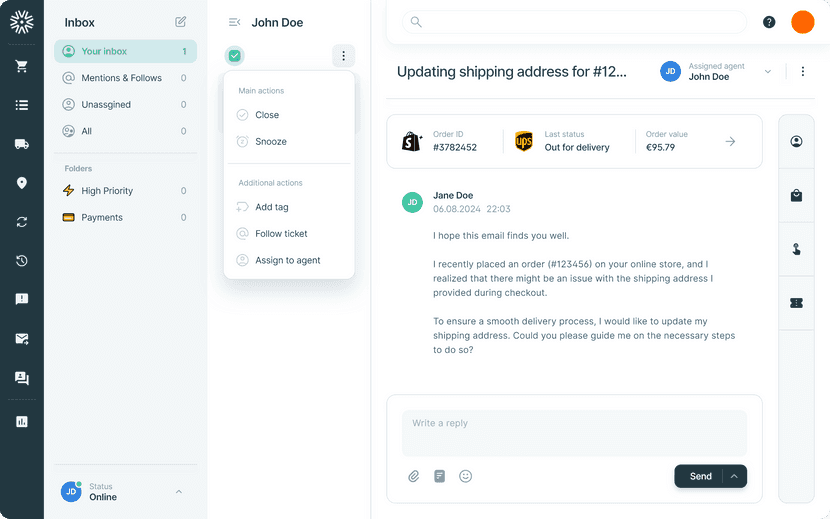Image resolution: width=830 pixels, height=519 pixels.
Task: Click the orange user avatar circle
Action: pyautogui.click(x=802, y=22)
